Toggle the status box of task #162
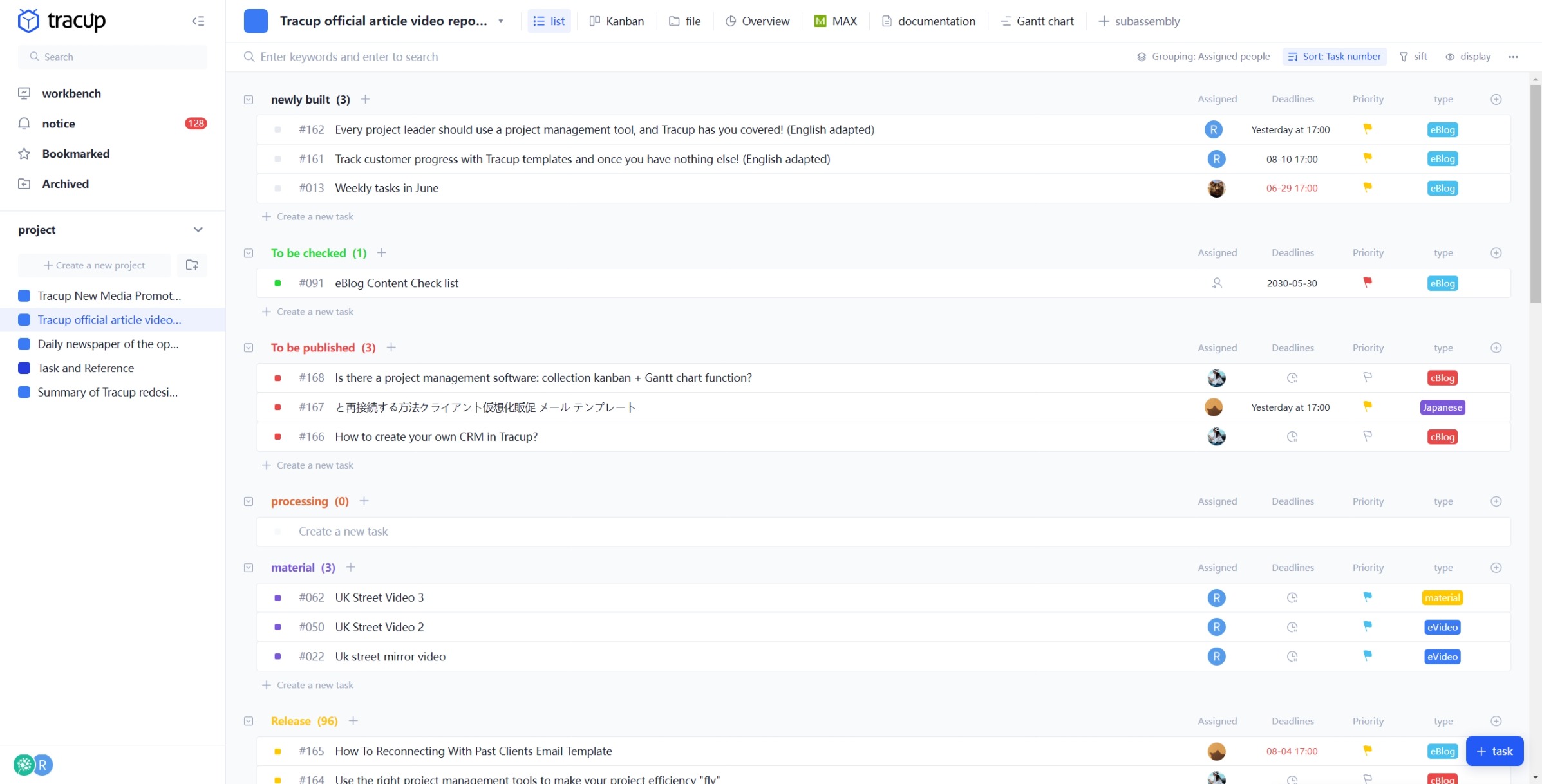This screenshot has width=1542, height=784. [277, 129]
